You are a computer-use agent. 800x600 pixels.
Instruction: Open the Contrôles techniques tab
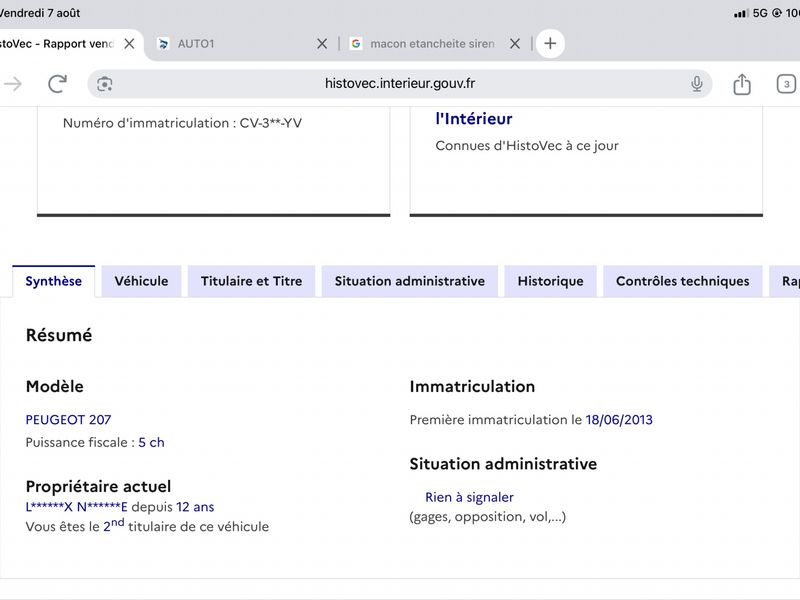pos(683,281)
